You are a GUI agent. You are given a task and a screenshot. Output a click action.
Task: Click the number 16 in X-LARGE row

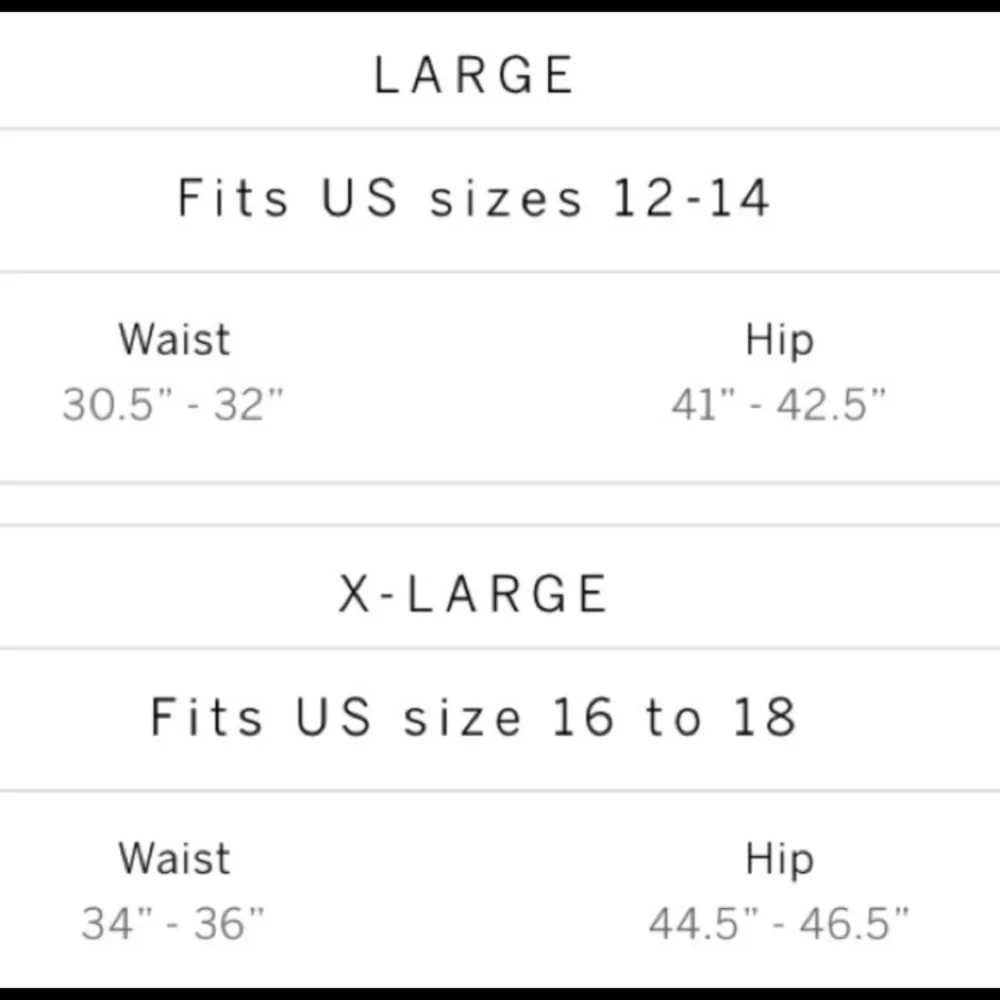coord(583,717)
